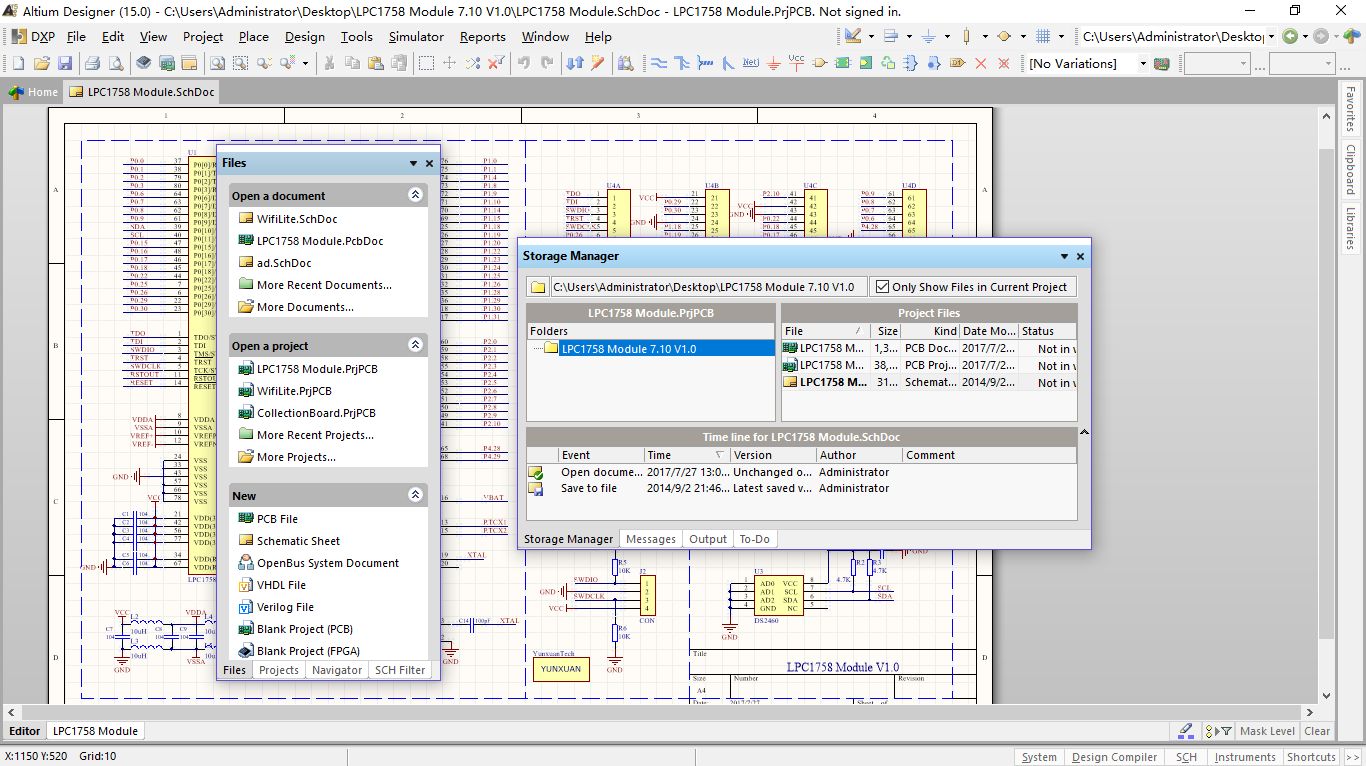Collapse the New section in Files panel
This screenshot has height=766, width=1366.
click(416, 495)
